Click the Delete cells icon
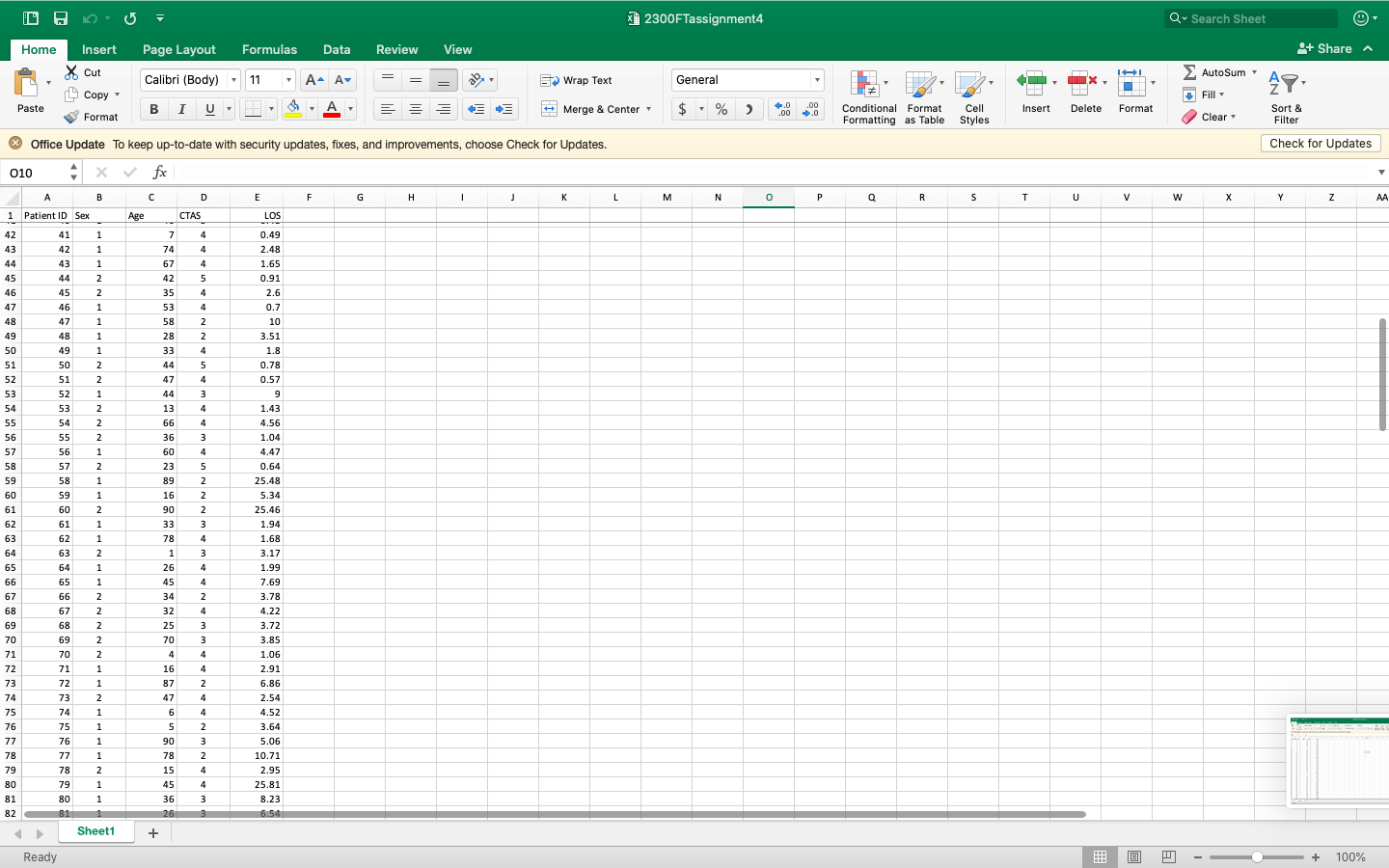The image size is (1389, 868). point(1081,83)
